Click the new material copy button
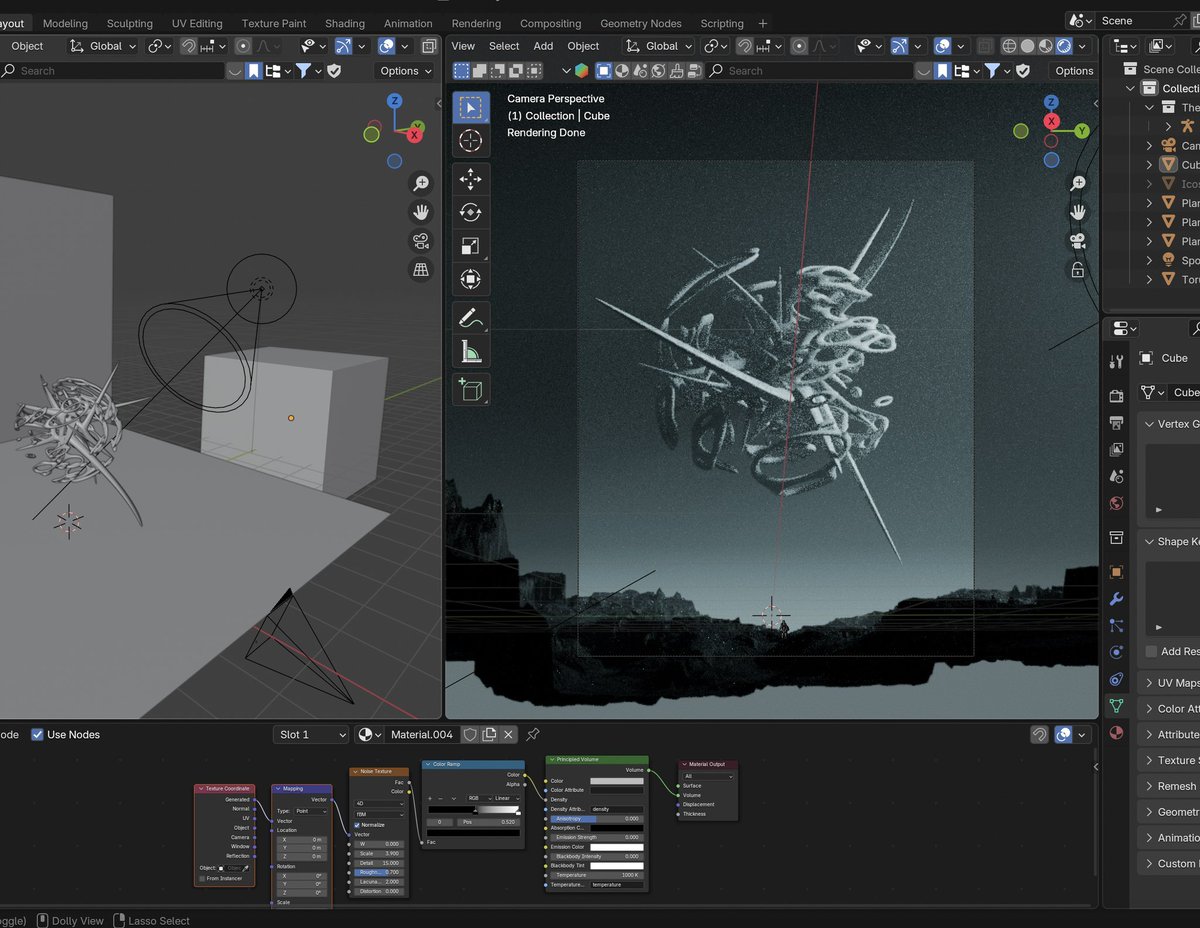 (489, 734)
